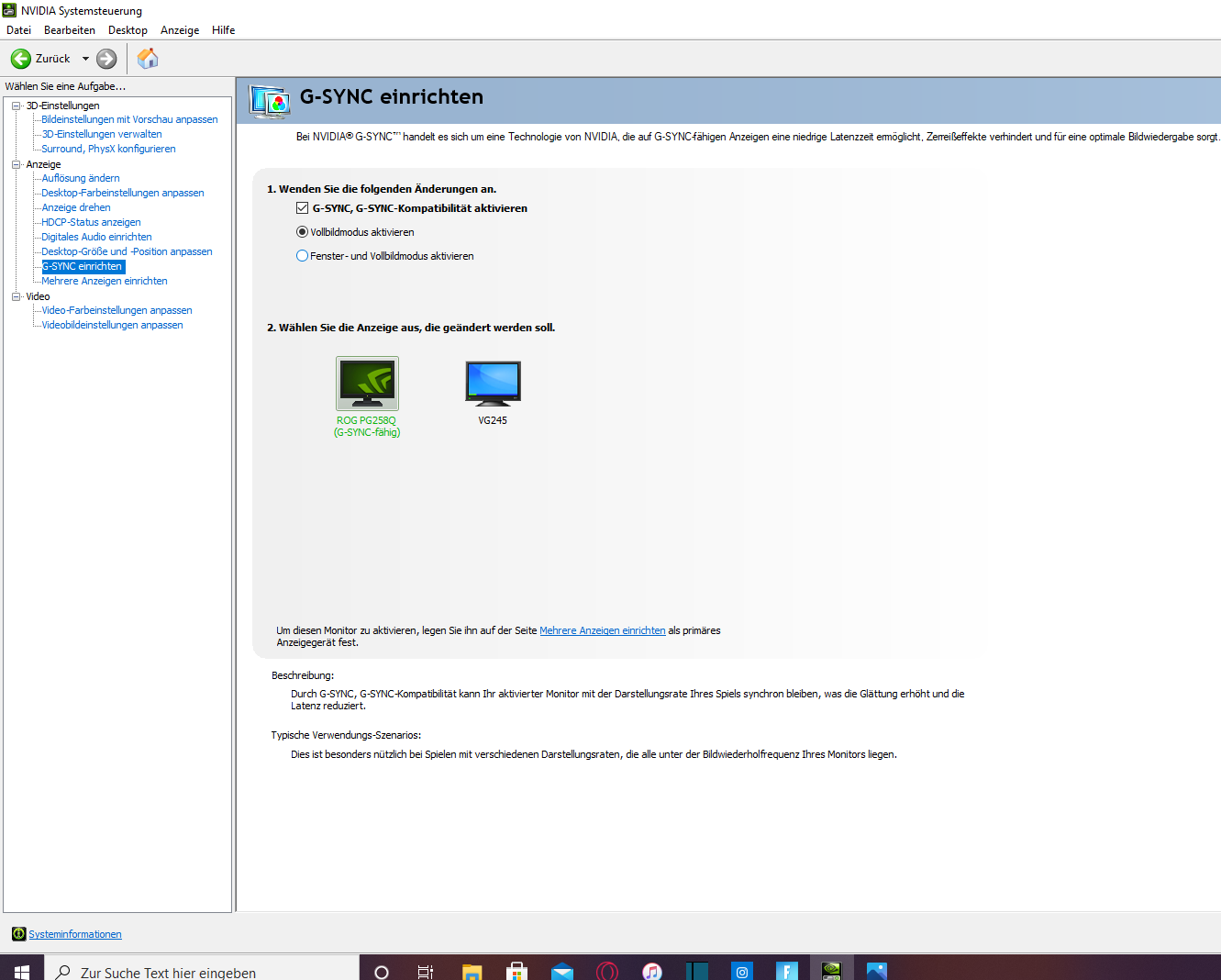This screenshot has width=1221, height=980.
Task: Select the ROG PG258Q monitor
Action: [367, 384]
